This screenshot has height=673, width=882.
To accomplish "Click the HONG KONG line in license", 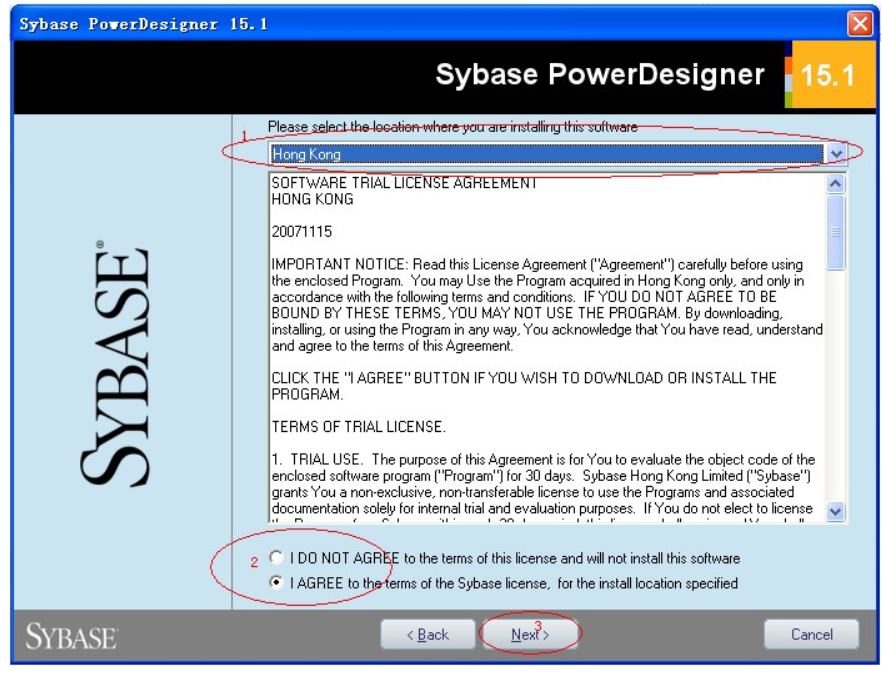I will tap(312, 199).
